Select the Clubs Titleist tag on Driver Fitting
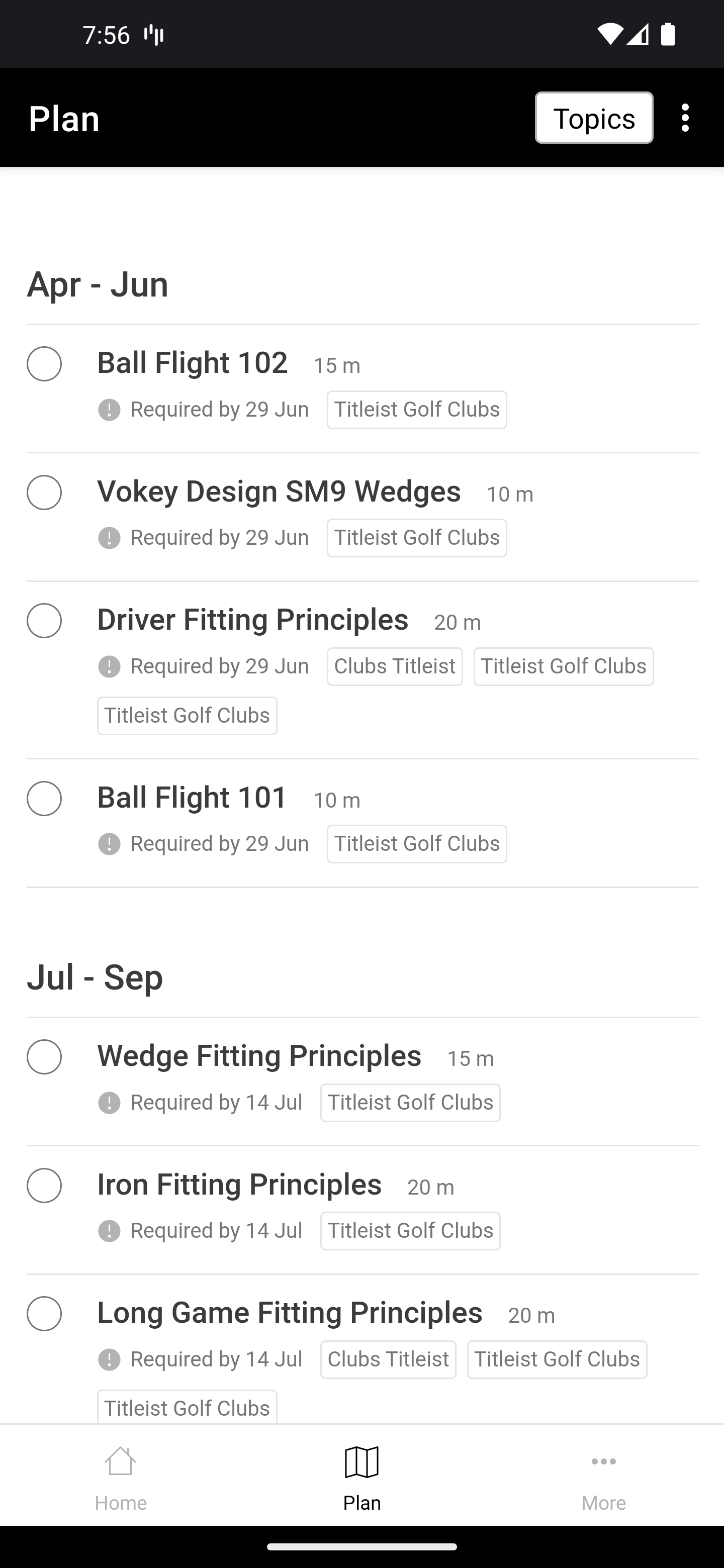Image resolution: width=724 pixels, height=1568 pixels. [x=395, y=666]
